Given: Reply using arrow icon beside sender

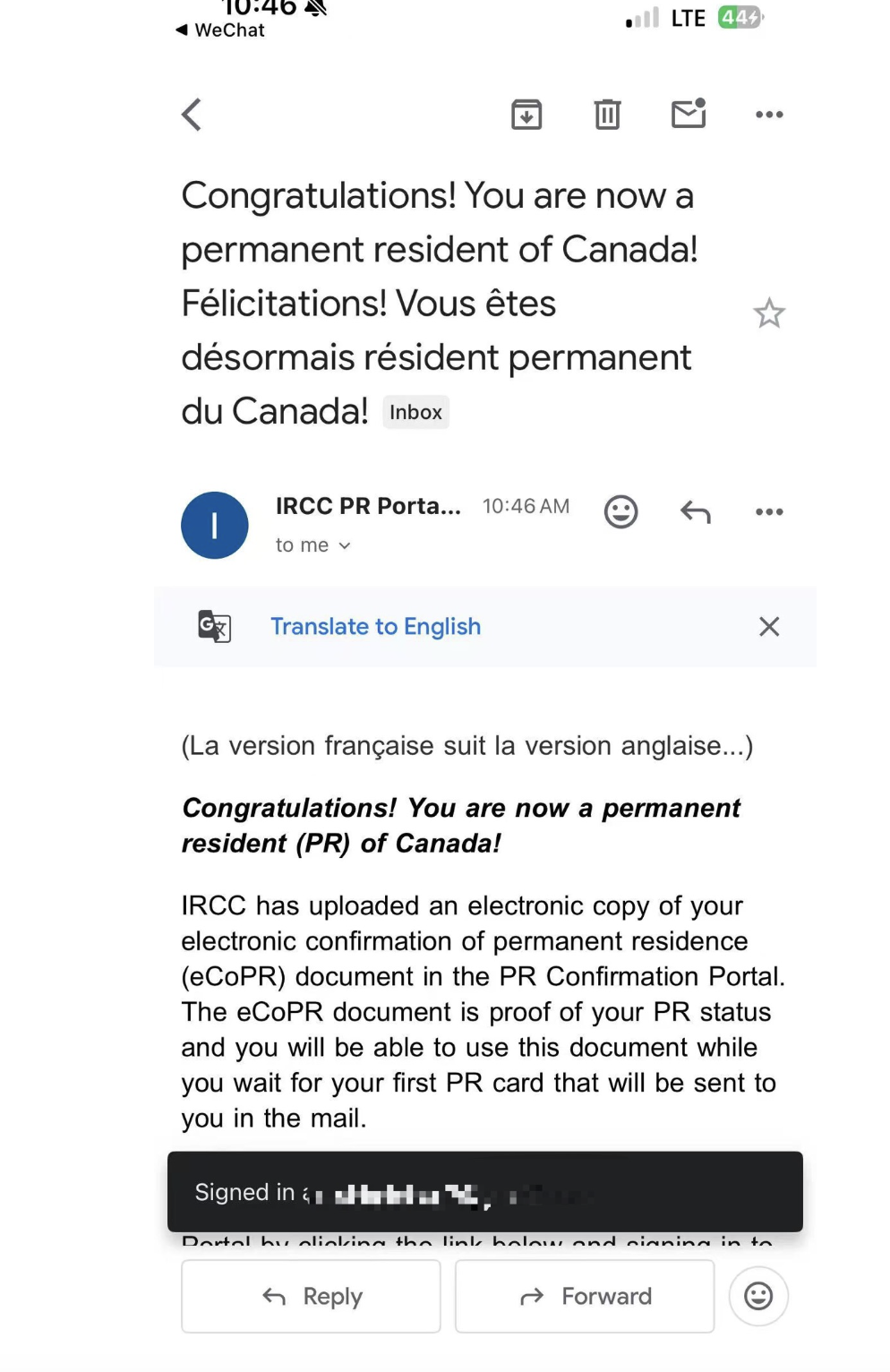Looking at the screenshot, I should point(696,512).
